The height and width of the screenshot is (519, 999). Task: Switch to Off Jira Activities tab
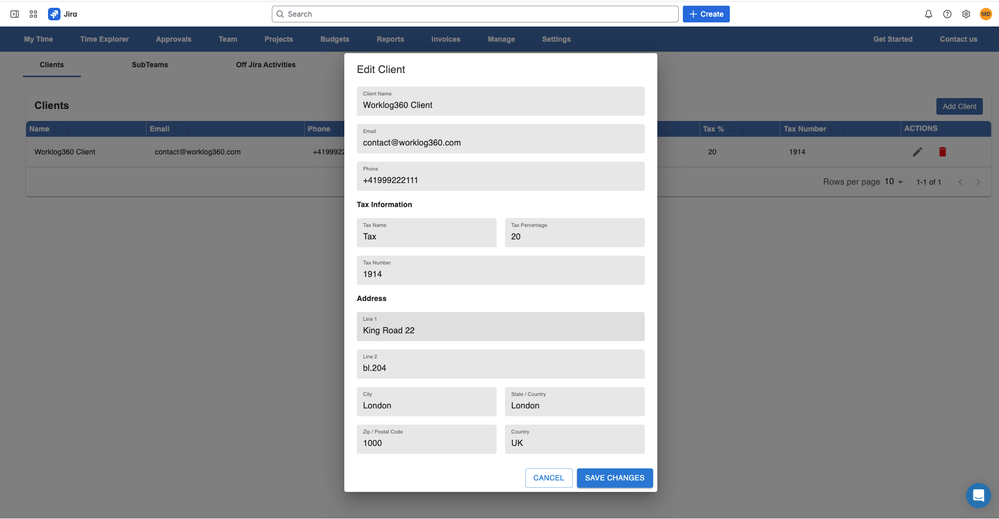coord(266,65)
